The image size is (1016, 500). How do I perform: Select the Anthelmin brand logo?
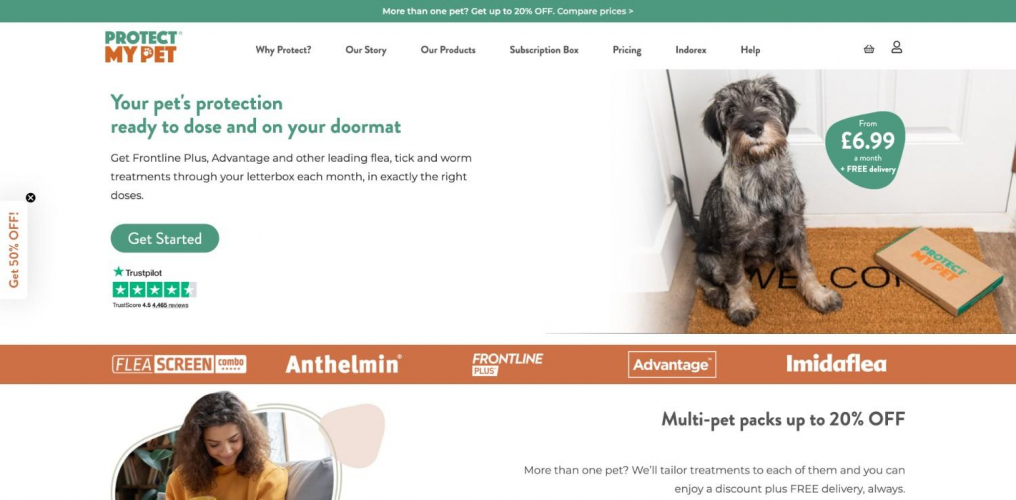pyautogui.click(x=343, y=364)
